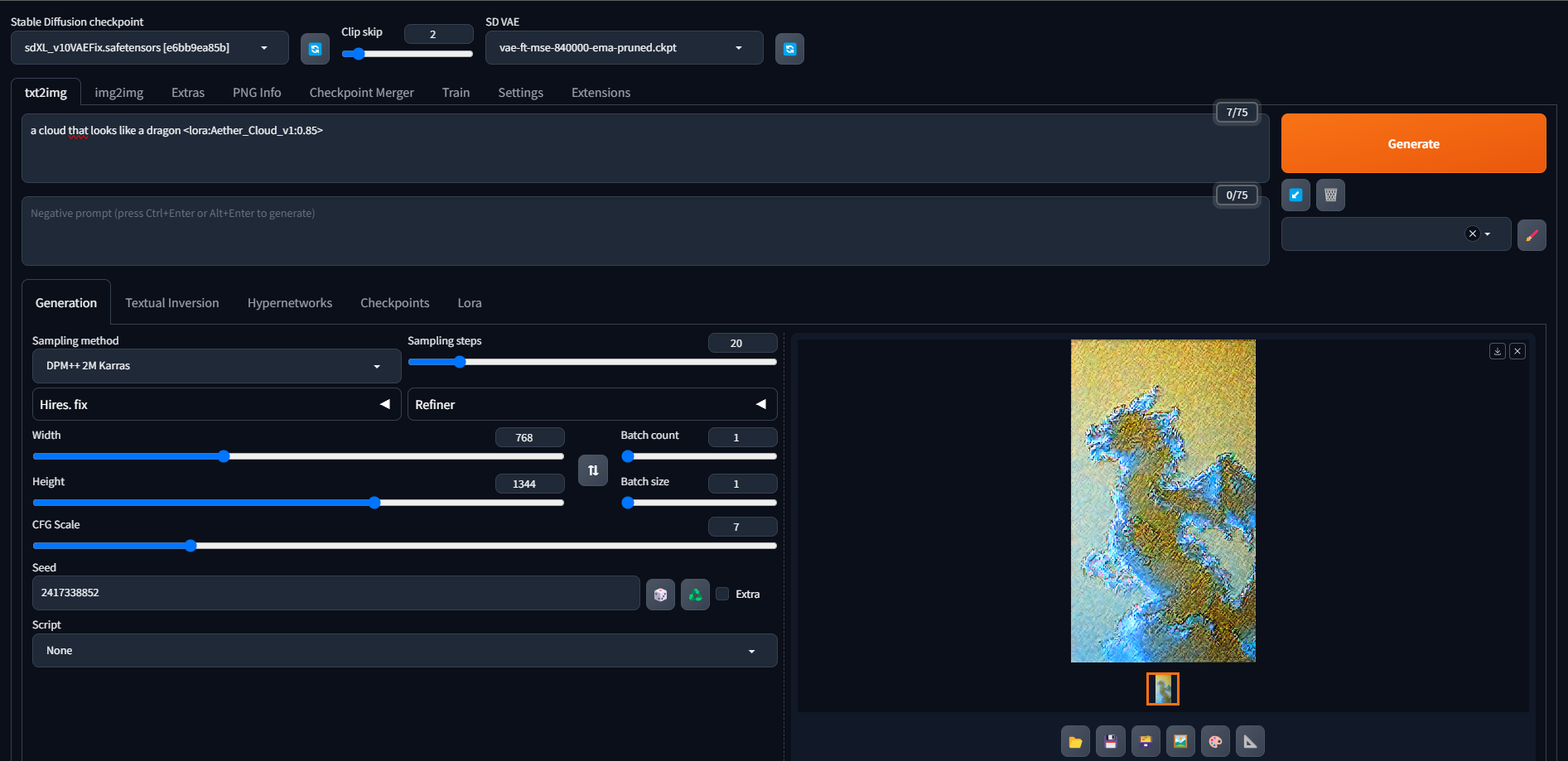Download the generated image preview

[1498, 351]
